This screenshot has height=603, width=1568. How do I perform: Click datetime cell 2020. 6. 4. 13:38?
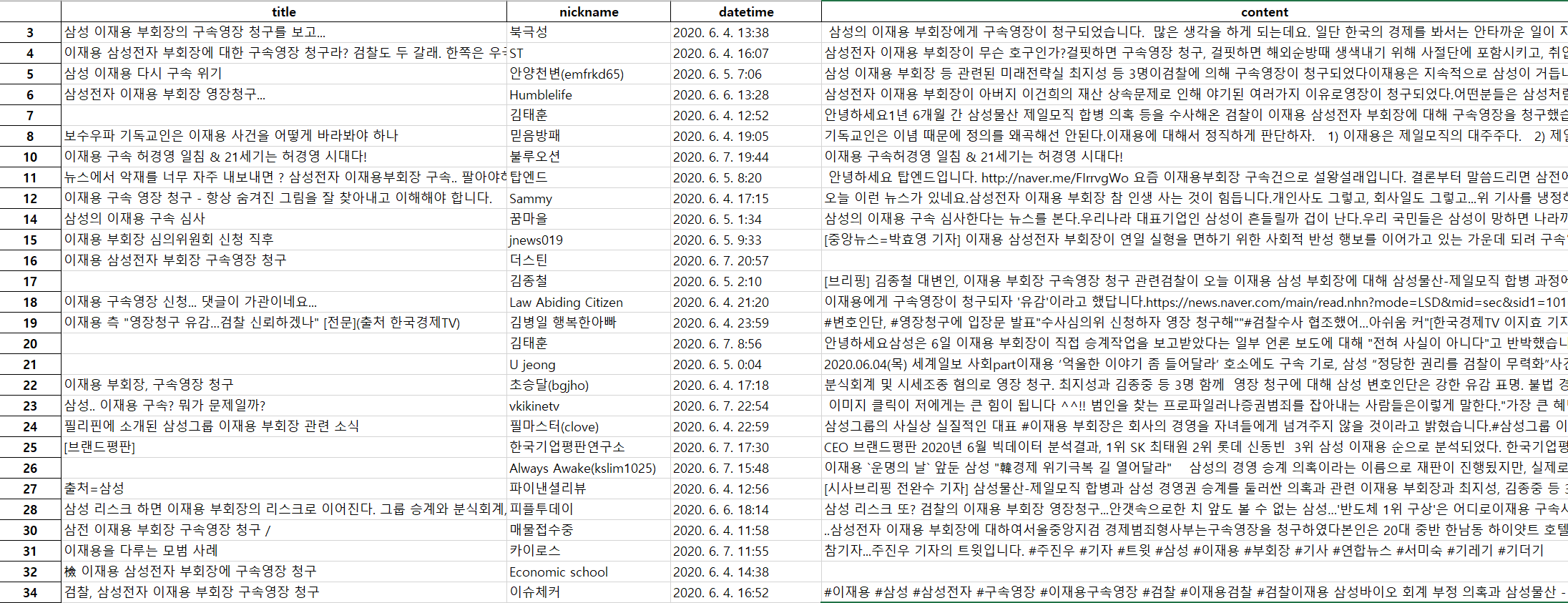[x=746, y=32]
